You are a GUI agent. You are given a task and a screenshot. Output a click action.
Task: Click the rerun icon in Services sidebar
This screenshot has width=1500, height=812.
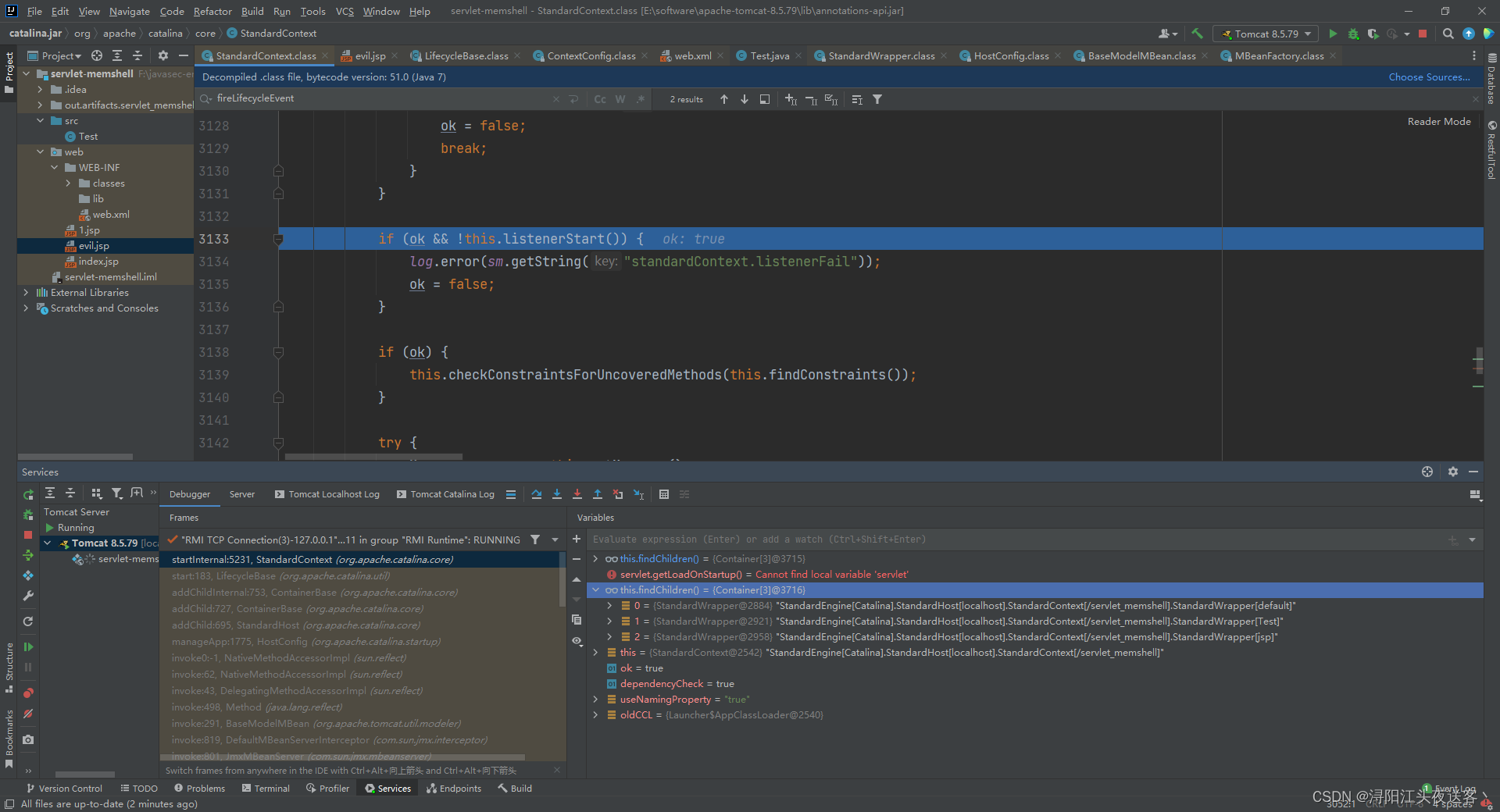pos(28,494)
